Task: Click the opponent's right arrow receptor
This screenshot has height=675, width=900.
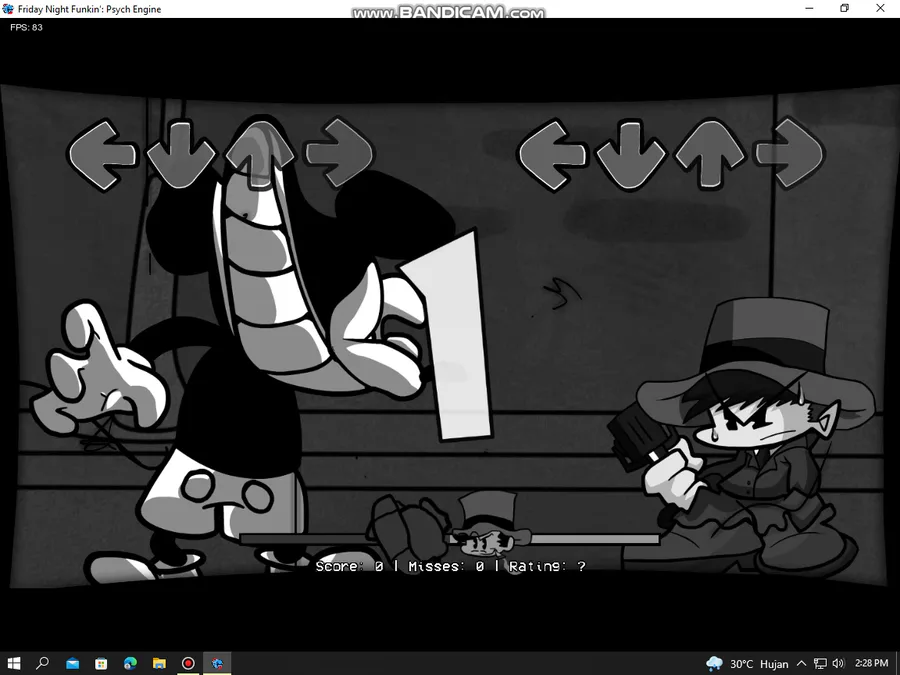Action: tap(339, 153)
